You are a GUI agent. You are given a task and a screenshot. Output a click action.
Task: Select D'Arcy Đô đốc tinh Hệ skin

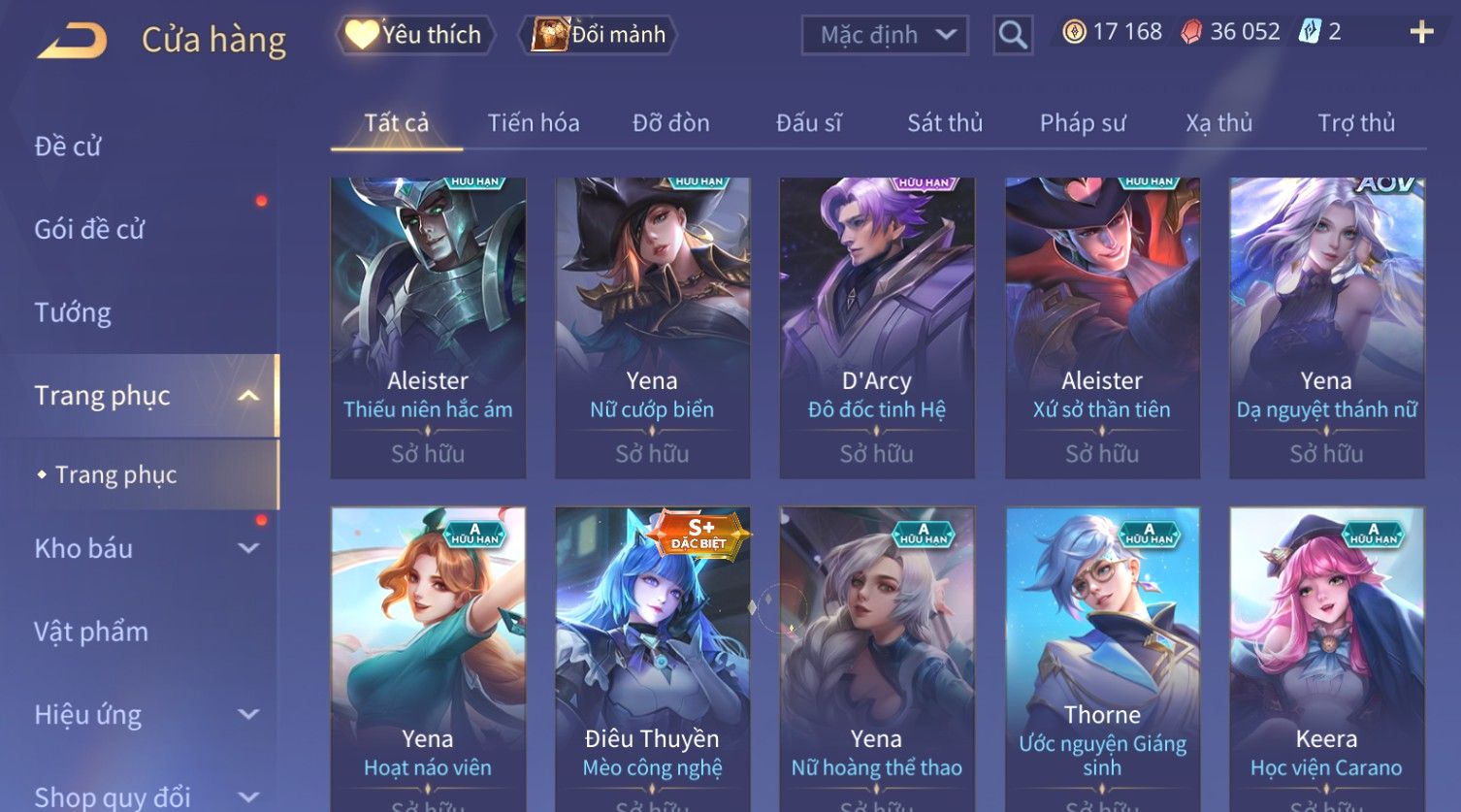point(877,327)
